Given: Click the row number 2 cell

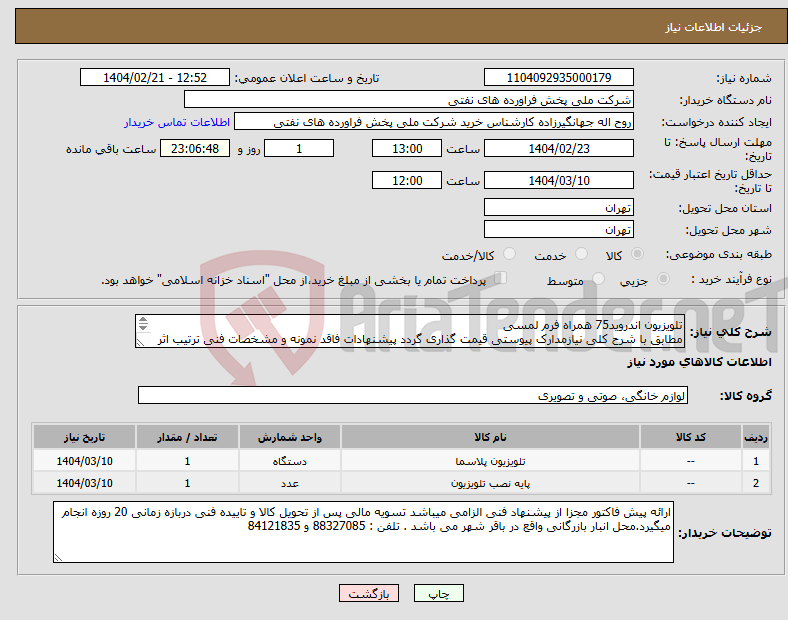Looking at the screenshot, I should 756,483.
